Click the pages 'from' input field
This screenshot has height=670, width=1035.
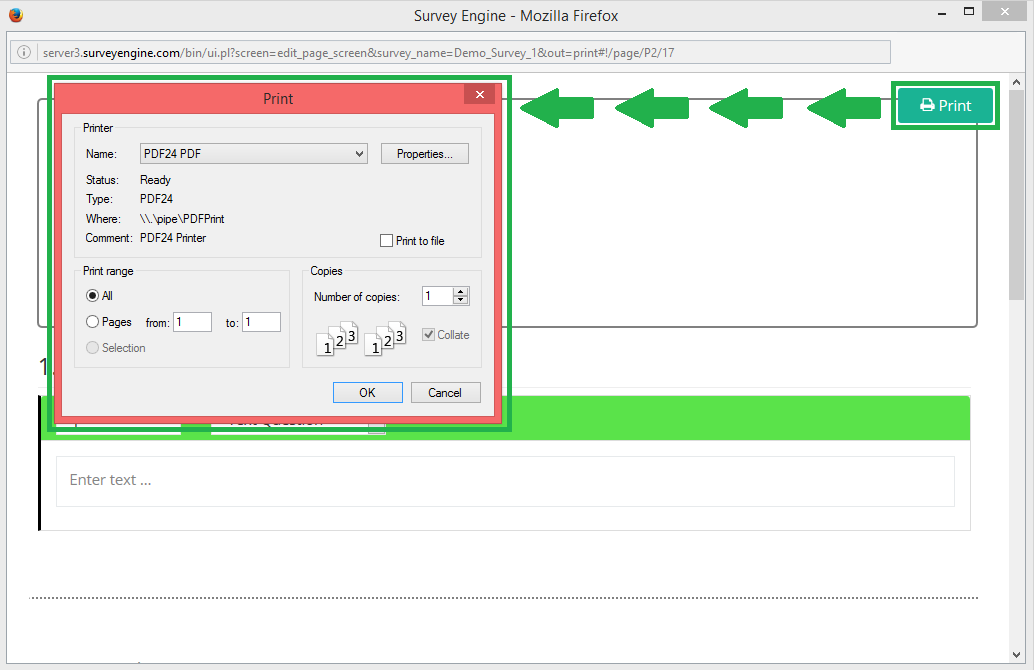click(192, 322)
